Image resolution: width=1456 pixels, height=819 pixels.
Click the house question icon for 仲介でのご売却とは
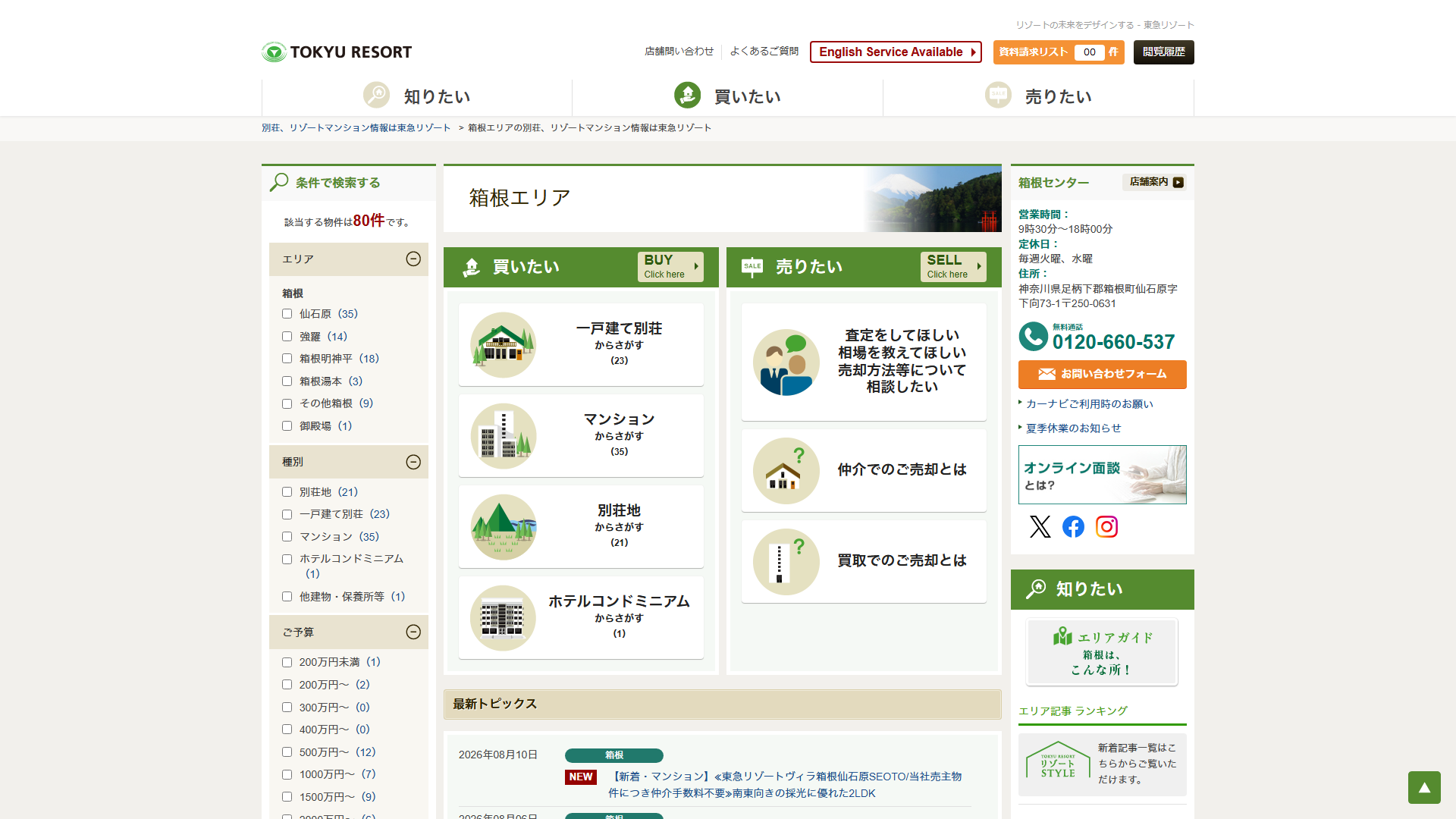click(786, 471)
